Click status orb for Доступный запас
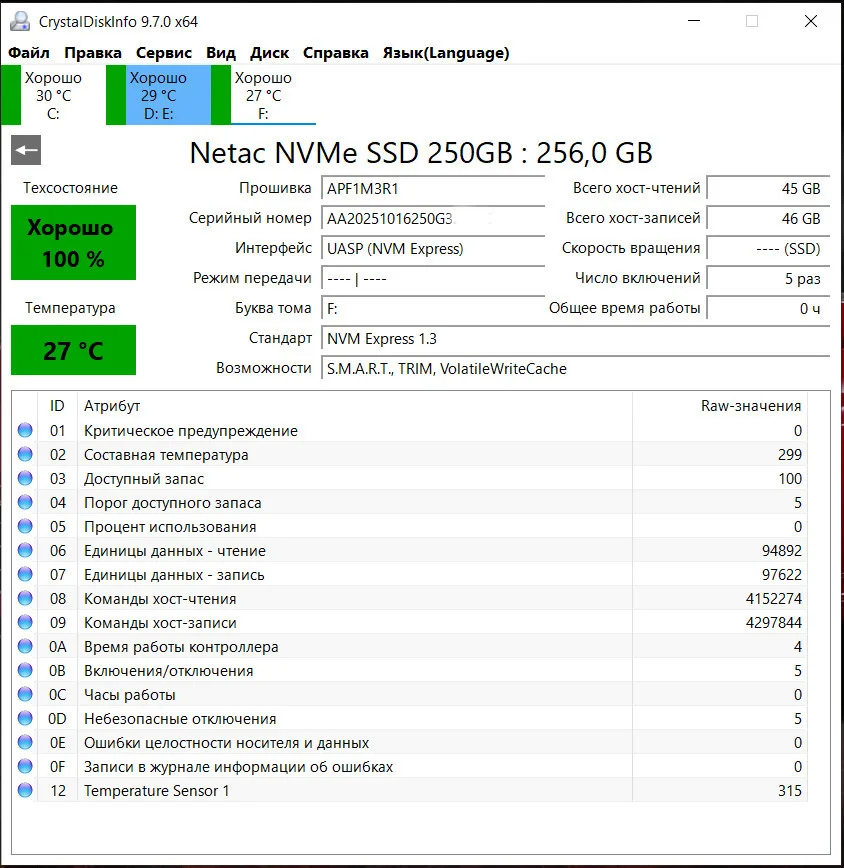 [25, 478]
